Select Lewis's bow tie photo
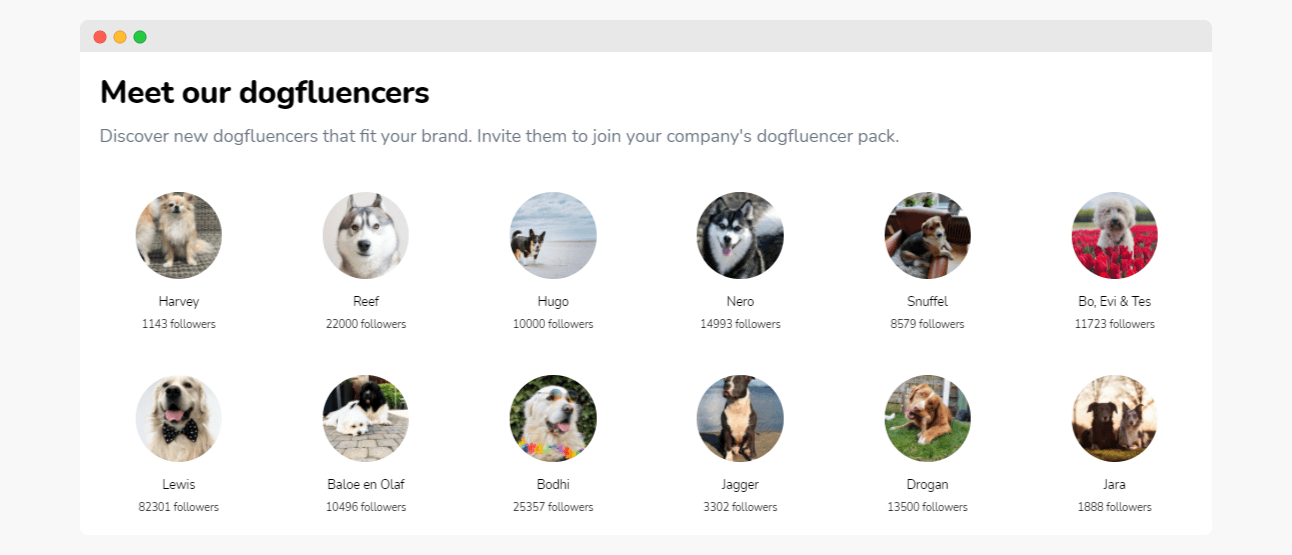 tap(179, 418)
